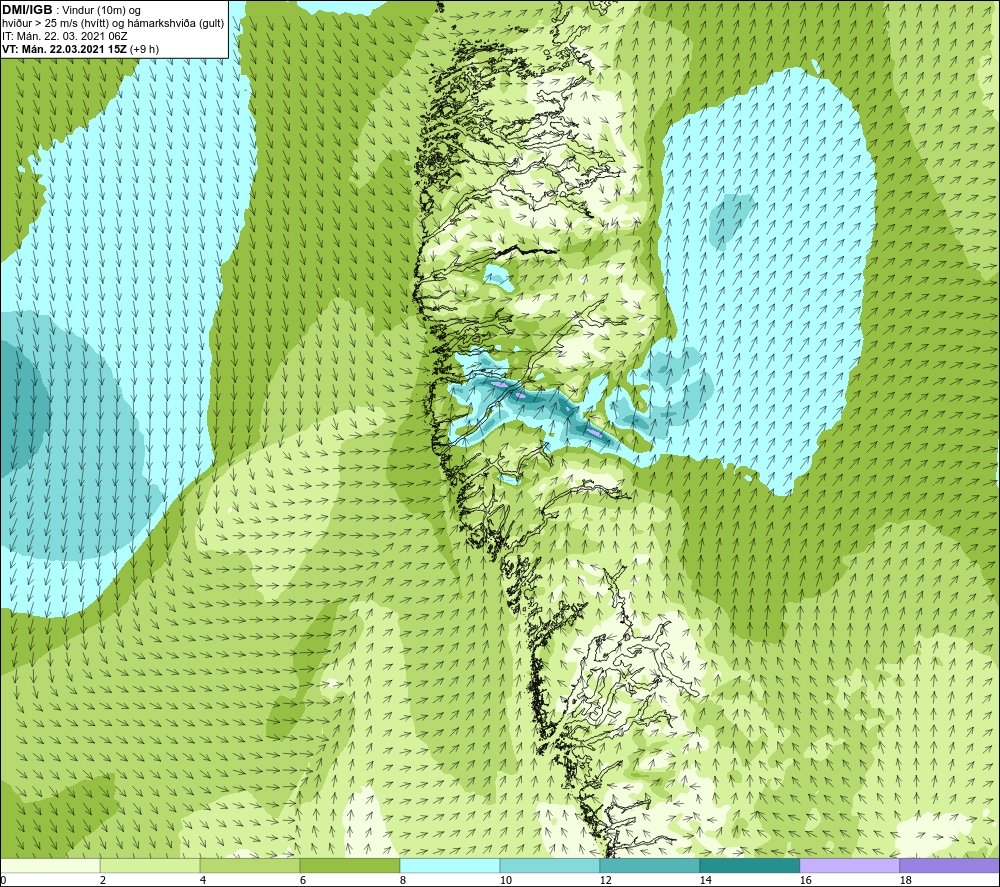Click the legend scale label '10'

coord(506,881)
